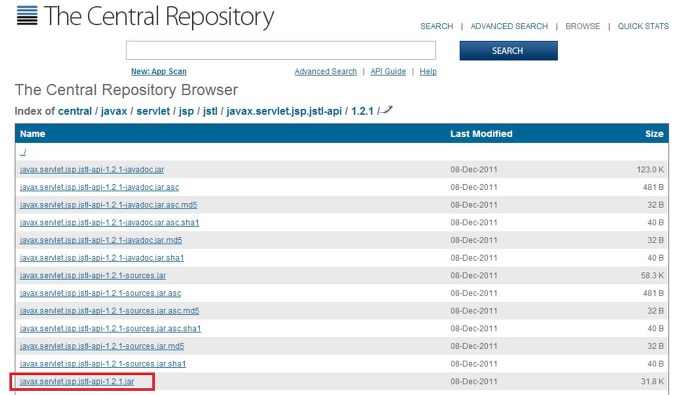Screen dimensions: 683x395
Task: Download javax.servlet.jsp.jstl-api-1.2.1-javadoc.jar
Action: pyautogui.click(x=92, y=169)
